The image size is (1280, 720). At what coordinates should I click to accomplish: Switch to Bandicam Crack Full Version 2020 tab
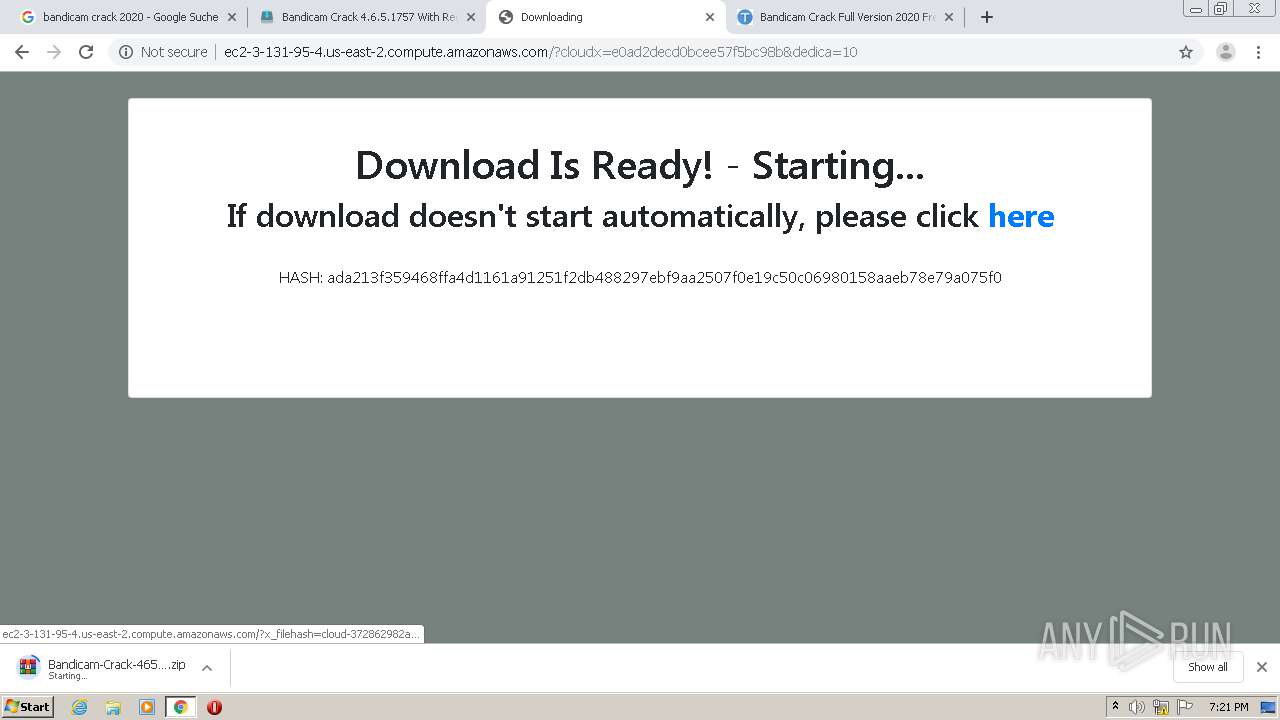coord(846,17)
